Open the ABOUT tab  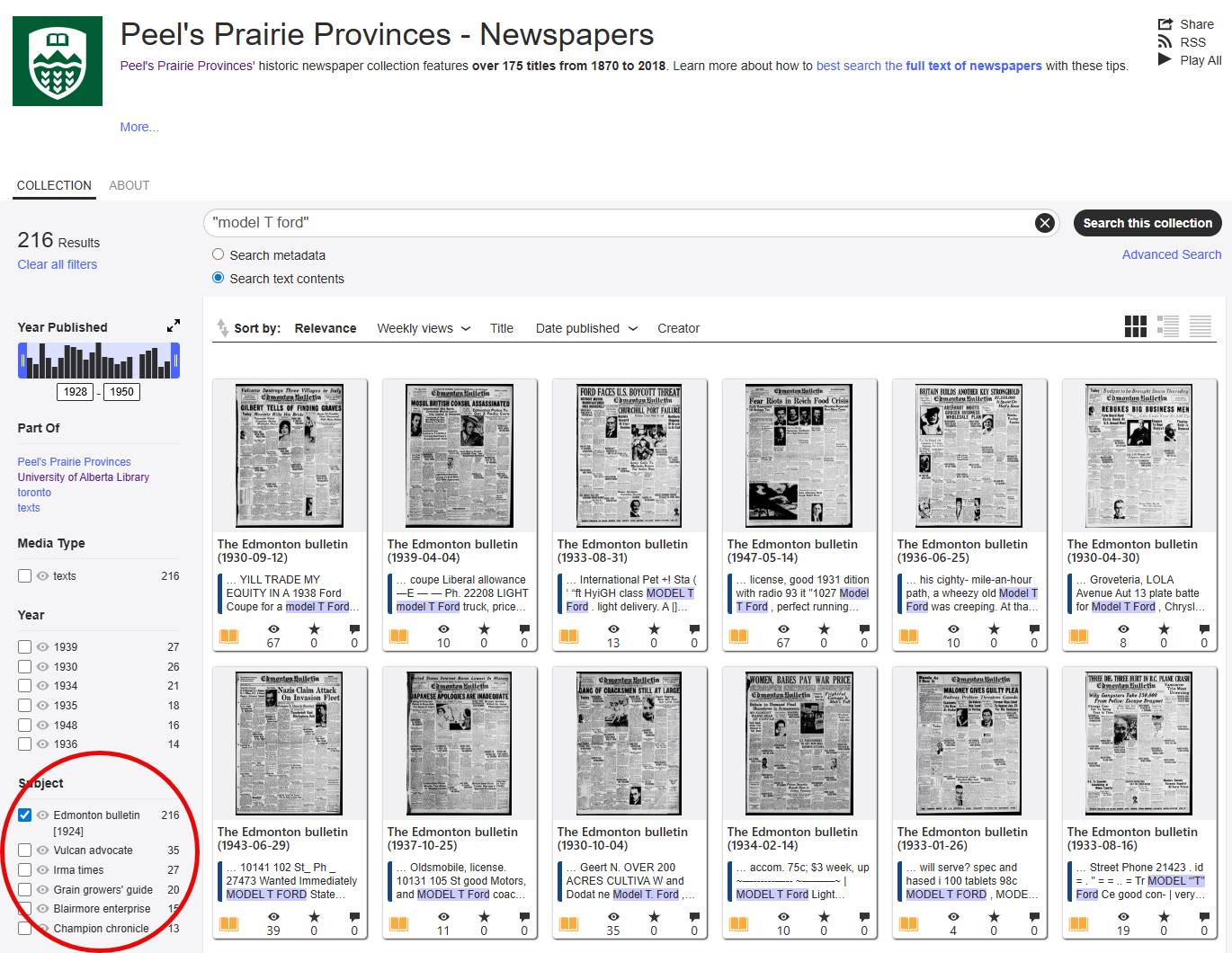coord(129,185)
